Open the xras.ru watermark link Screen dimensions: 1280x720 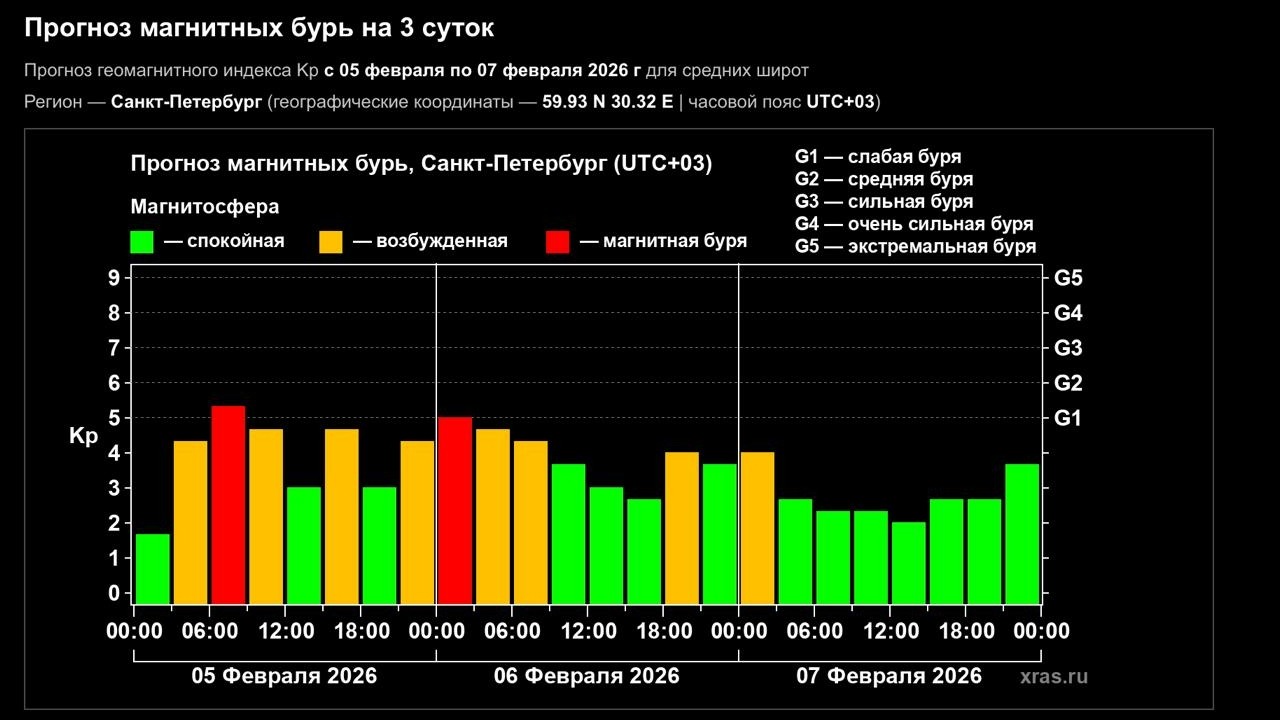point(1053,677)
